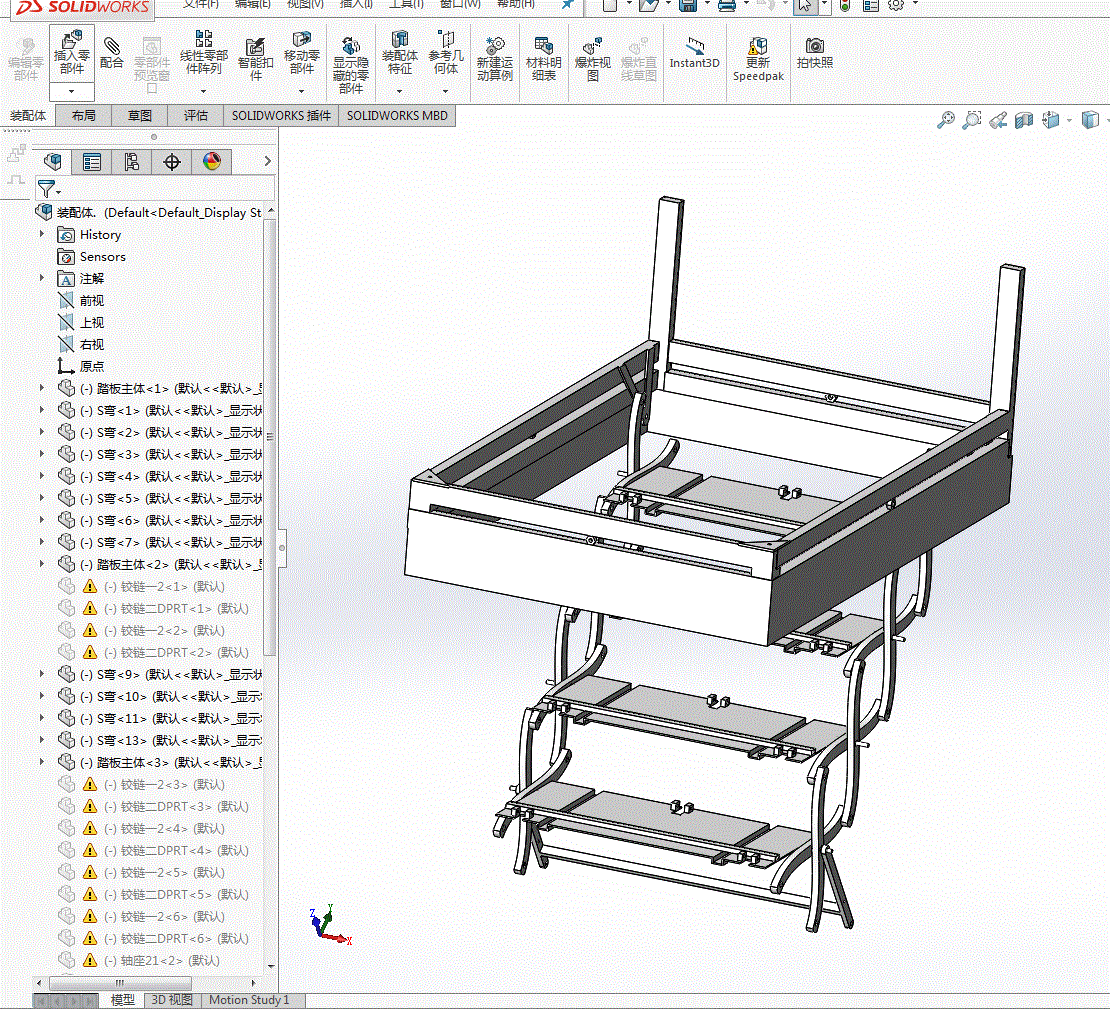Select Sensors in feature tree
1110x1009 pixels.
coord(103,256)
